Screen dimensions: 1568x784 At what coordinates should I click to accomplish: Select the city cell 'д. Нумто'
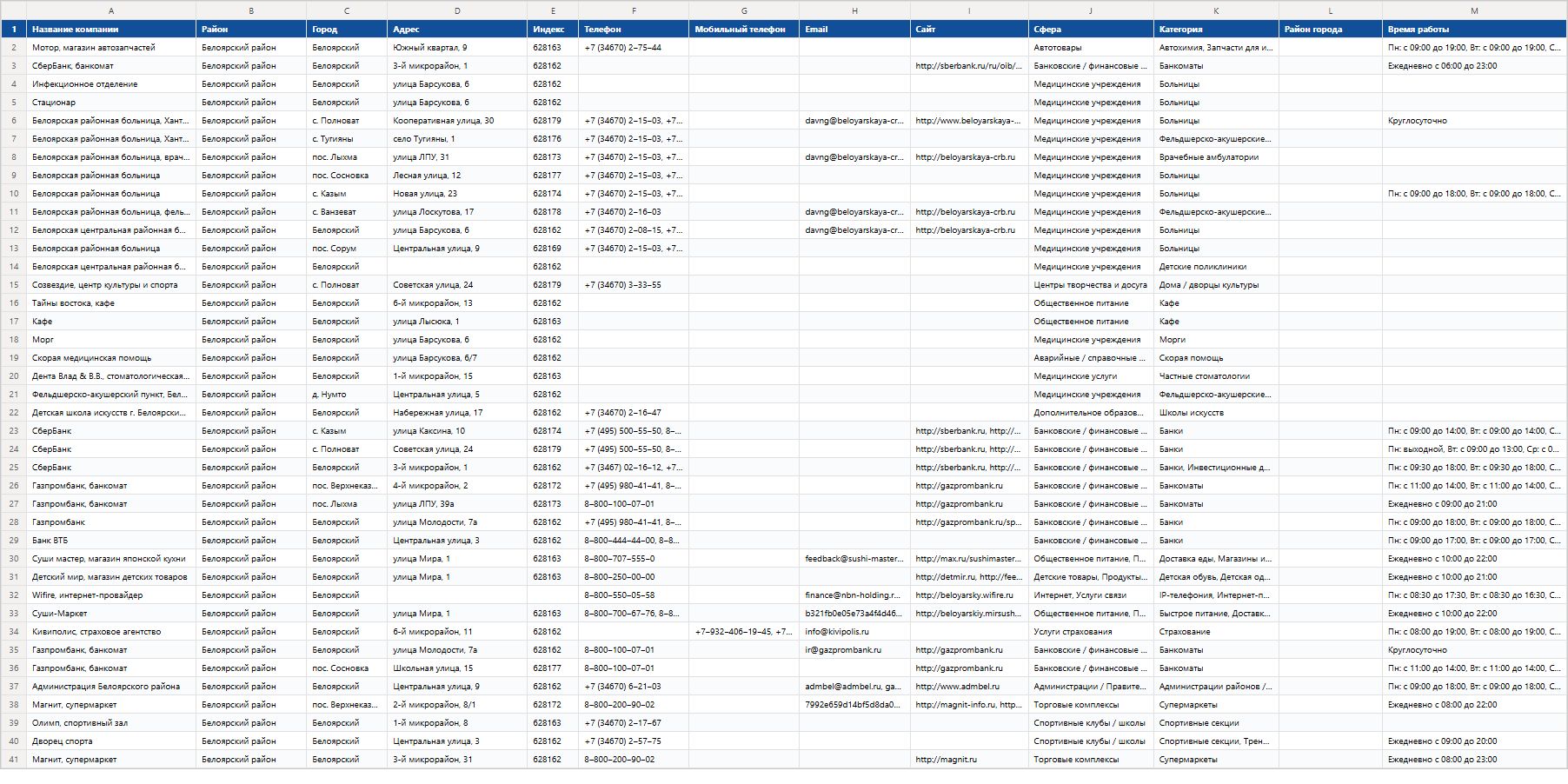click(x=347, y=395)
